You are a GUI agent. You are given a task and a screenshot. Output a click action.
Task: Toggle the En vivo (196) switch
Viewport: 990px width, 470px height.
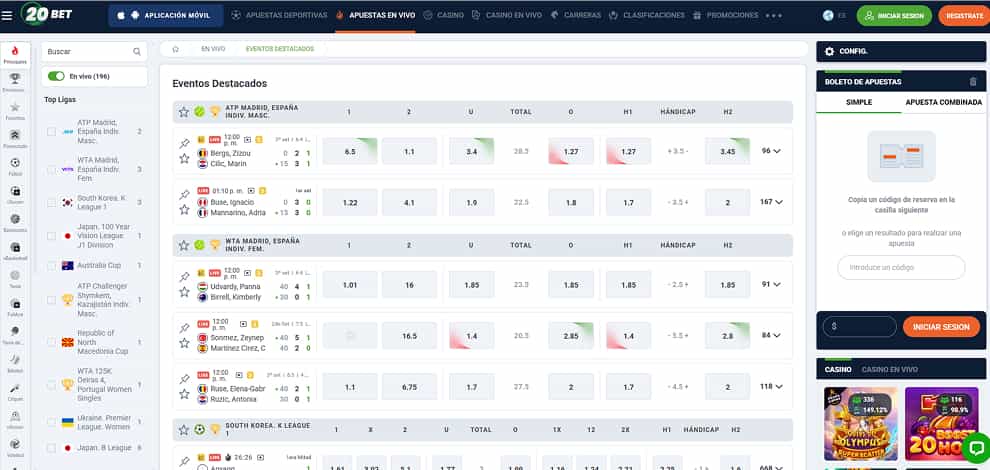56,76
